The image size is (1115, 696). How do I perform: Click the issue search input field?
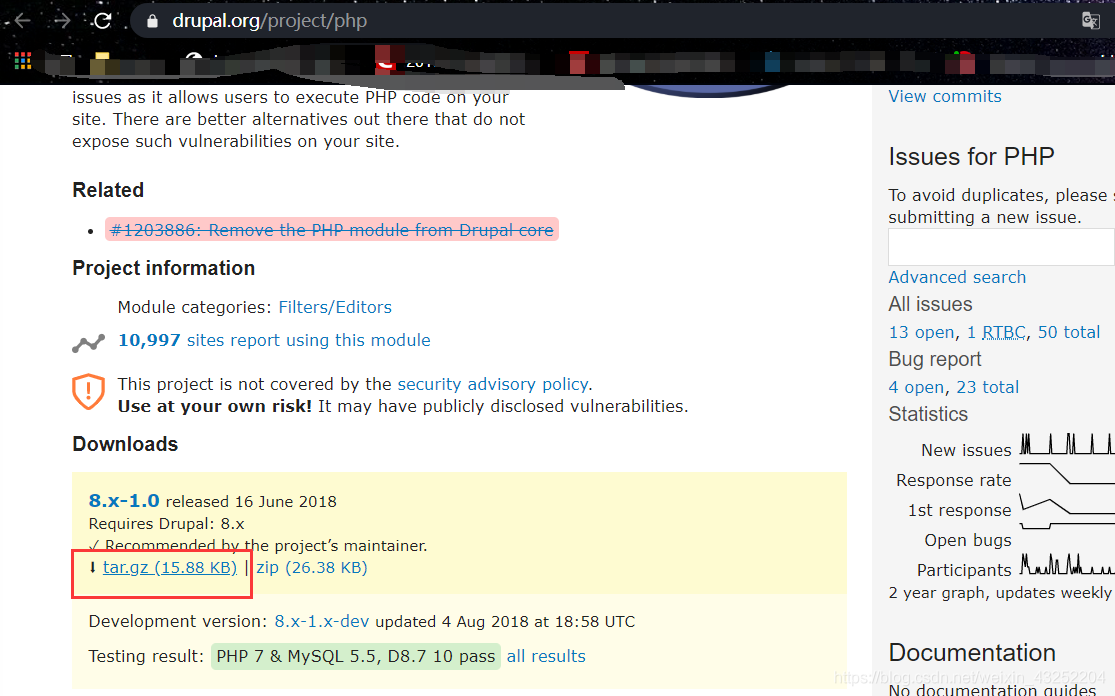click(x=1001, y=247)
